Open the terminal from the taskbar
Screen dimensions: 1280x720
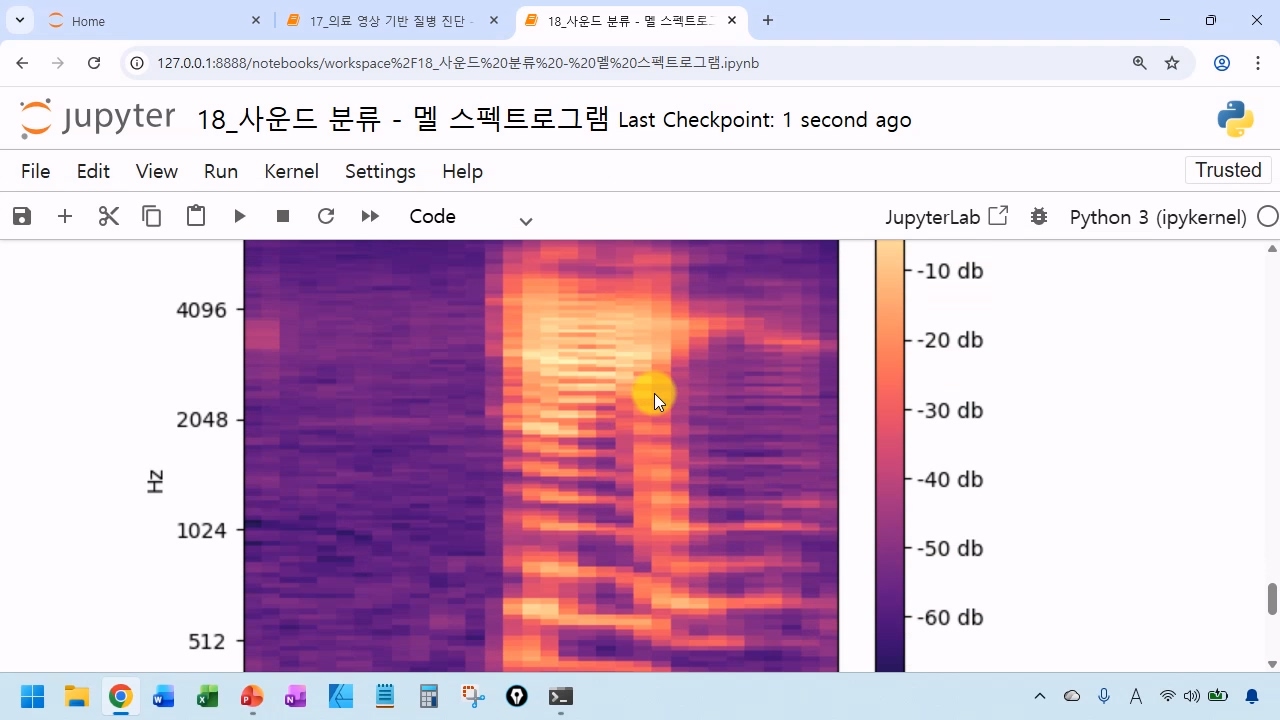[x=561, y=696]
